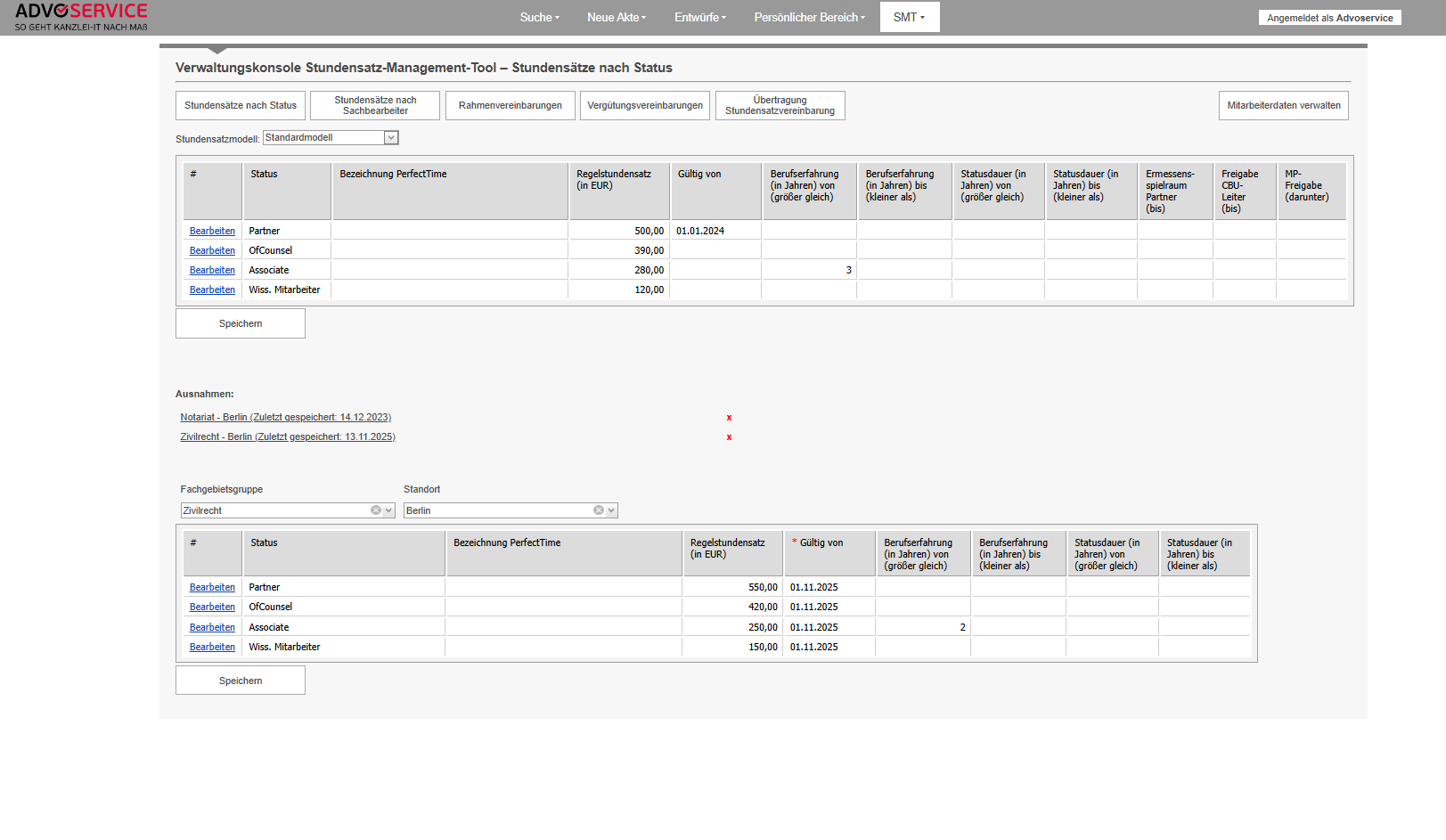
Task: Open the Persönlicher Bereich menu
Action: pyautogui.click(x=809, y=18)
